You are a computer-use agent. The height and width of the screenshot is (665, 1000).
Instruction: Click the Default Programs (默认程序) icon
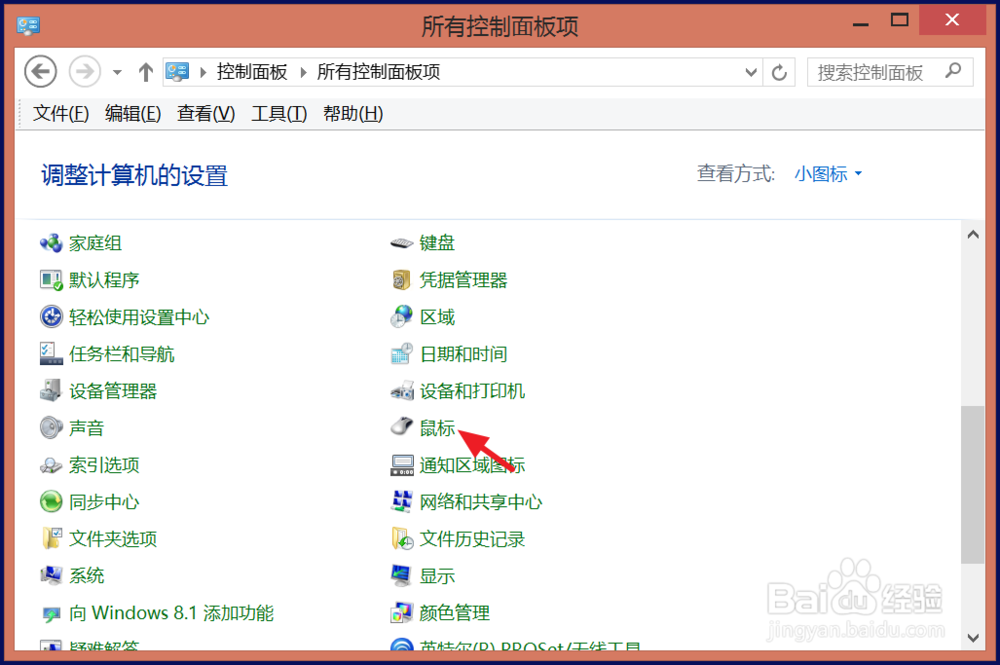click(x=51, y=280)
